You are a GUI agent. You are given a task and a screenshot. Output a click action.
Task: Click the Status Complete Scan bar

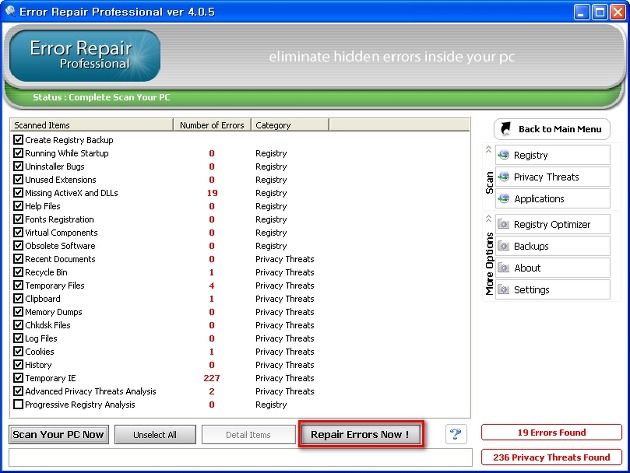(313, 98)
